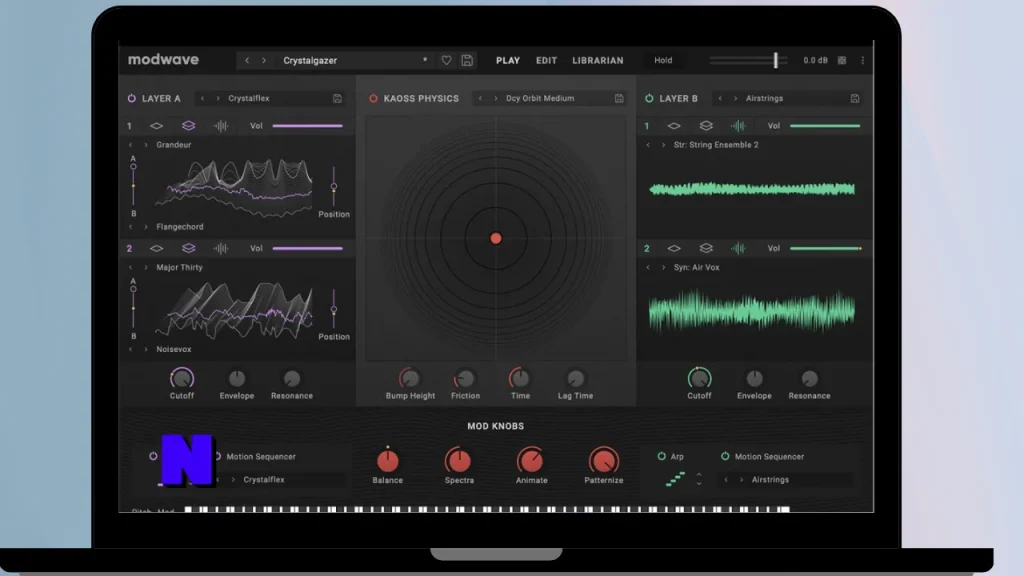Click the Layer A Envelope knob
Image resolution: width=1024 pixels, height=576 pixels.
click(x=236, y=379)
